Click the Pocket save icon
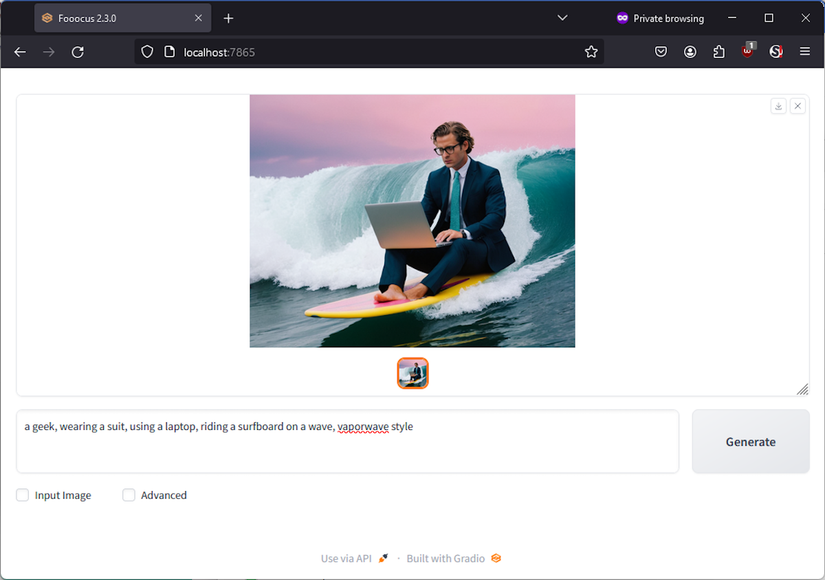 661,52
